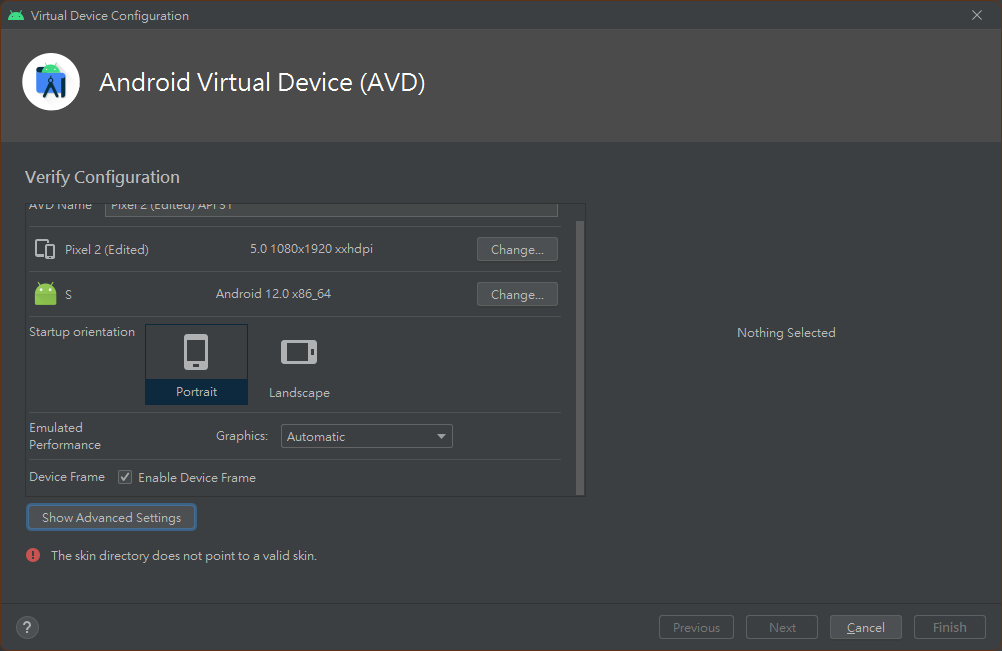Click the Finish button
Viewport: 1002px width, 651px height.
point(949,628)
